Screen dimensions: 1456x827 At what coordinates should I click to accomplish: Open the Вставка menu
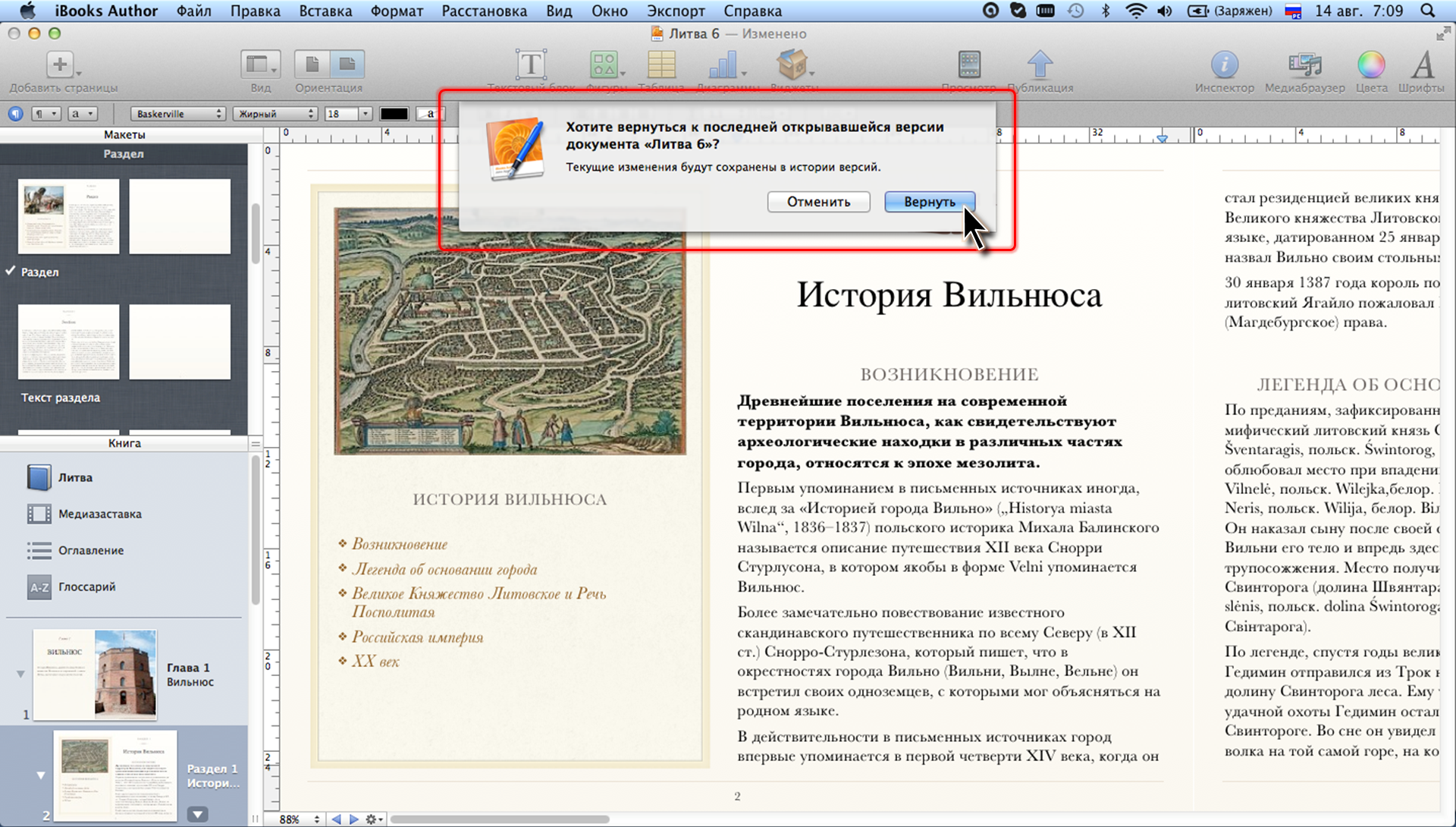click(x=325, y=11)
